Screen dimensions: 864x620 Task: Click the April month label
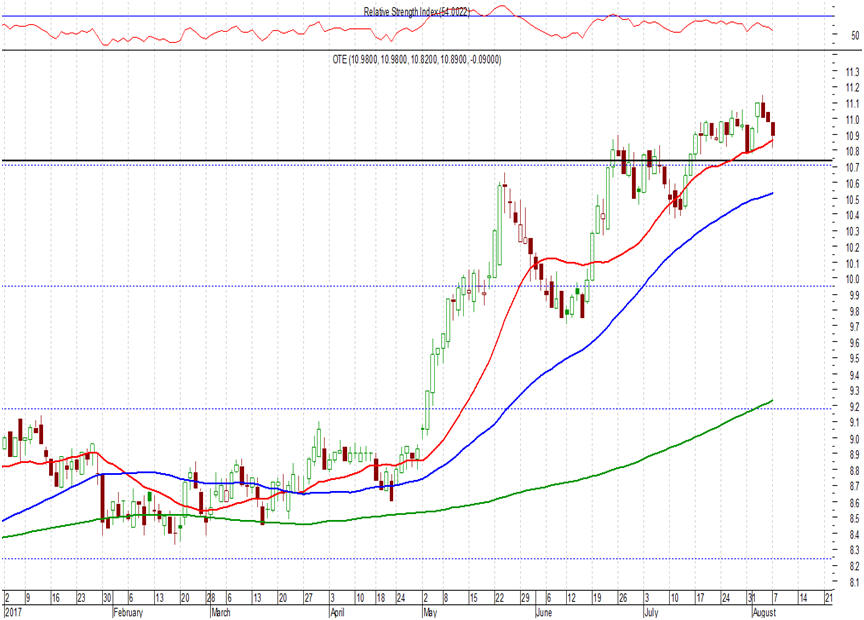point(337,612)
